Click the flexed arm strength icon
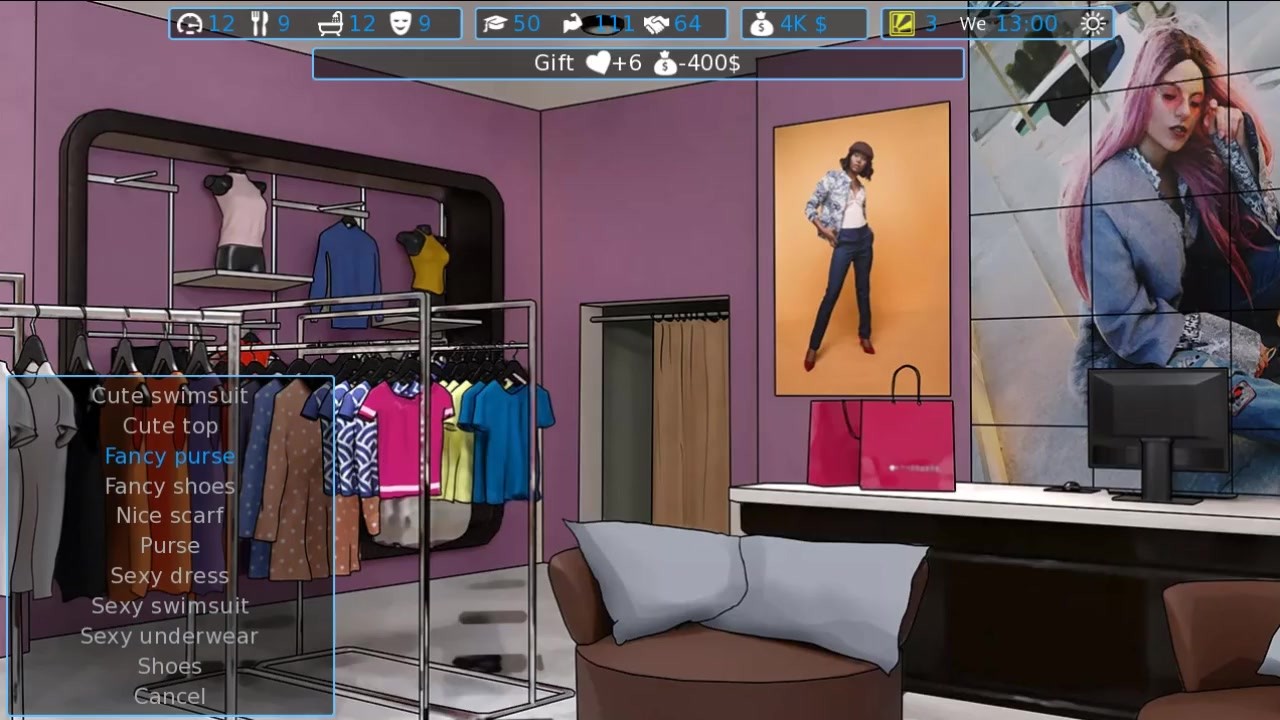Screen dimensions: 1280x720 point(575,24)
